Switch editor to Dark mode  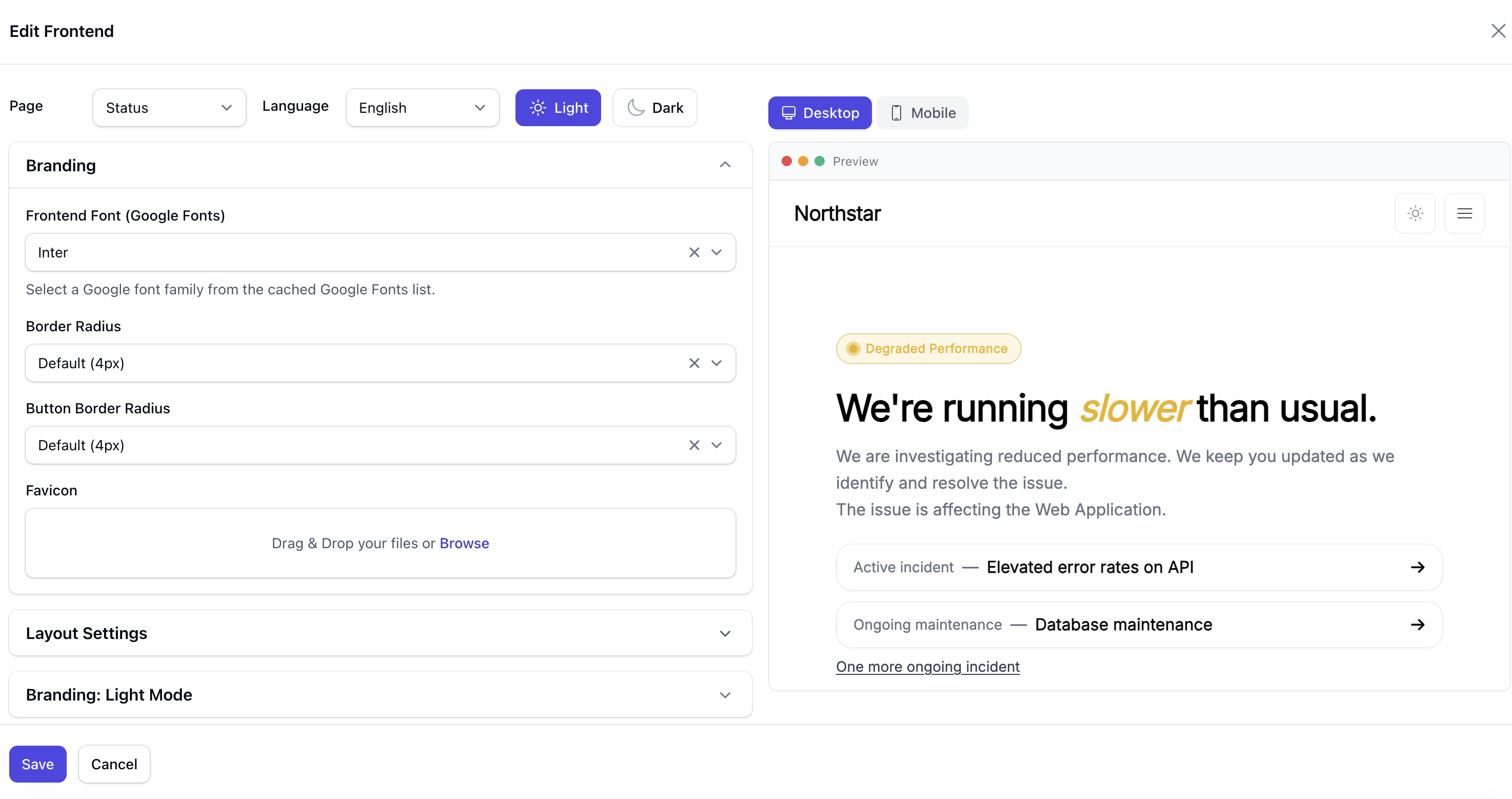pyautogui.click(x=654, y=107)
